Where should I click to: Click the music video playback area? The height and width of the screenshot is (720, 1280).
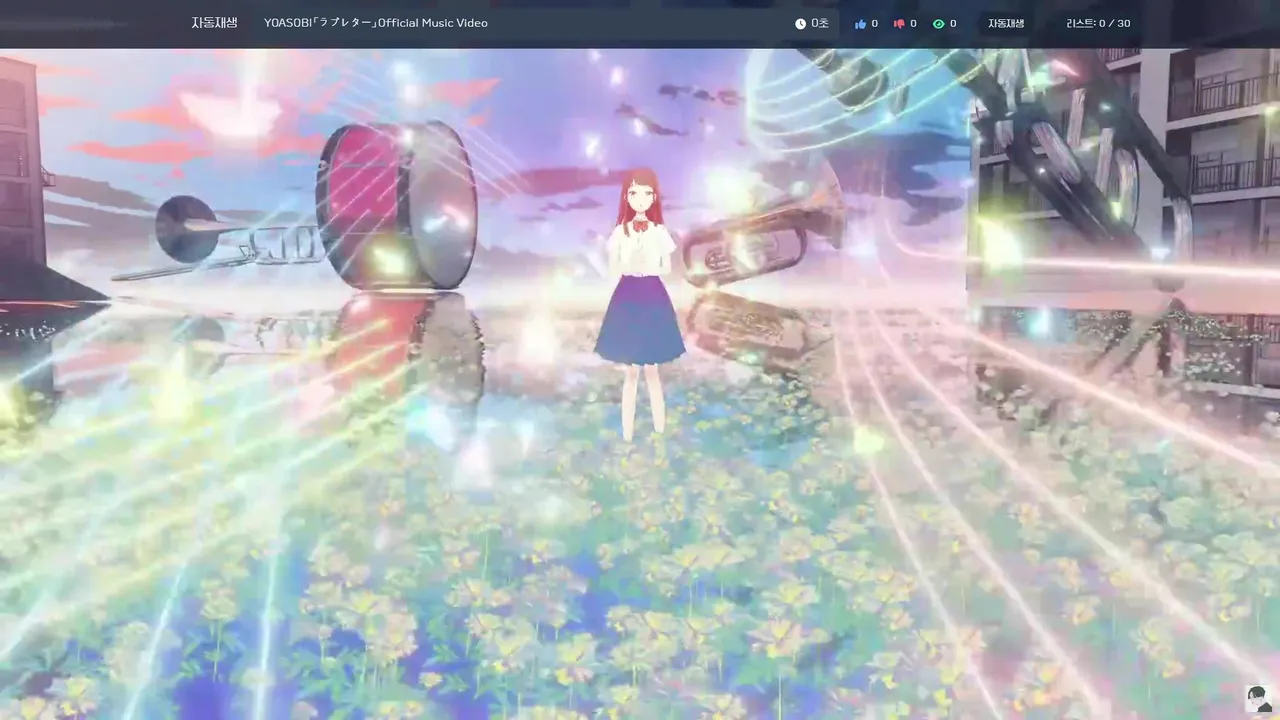point(640,384)
